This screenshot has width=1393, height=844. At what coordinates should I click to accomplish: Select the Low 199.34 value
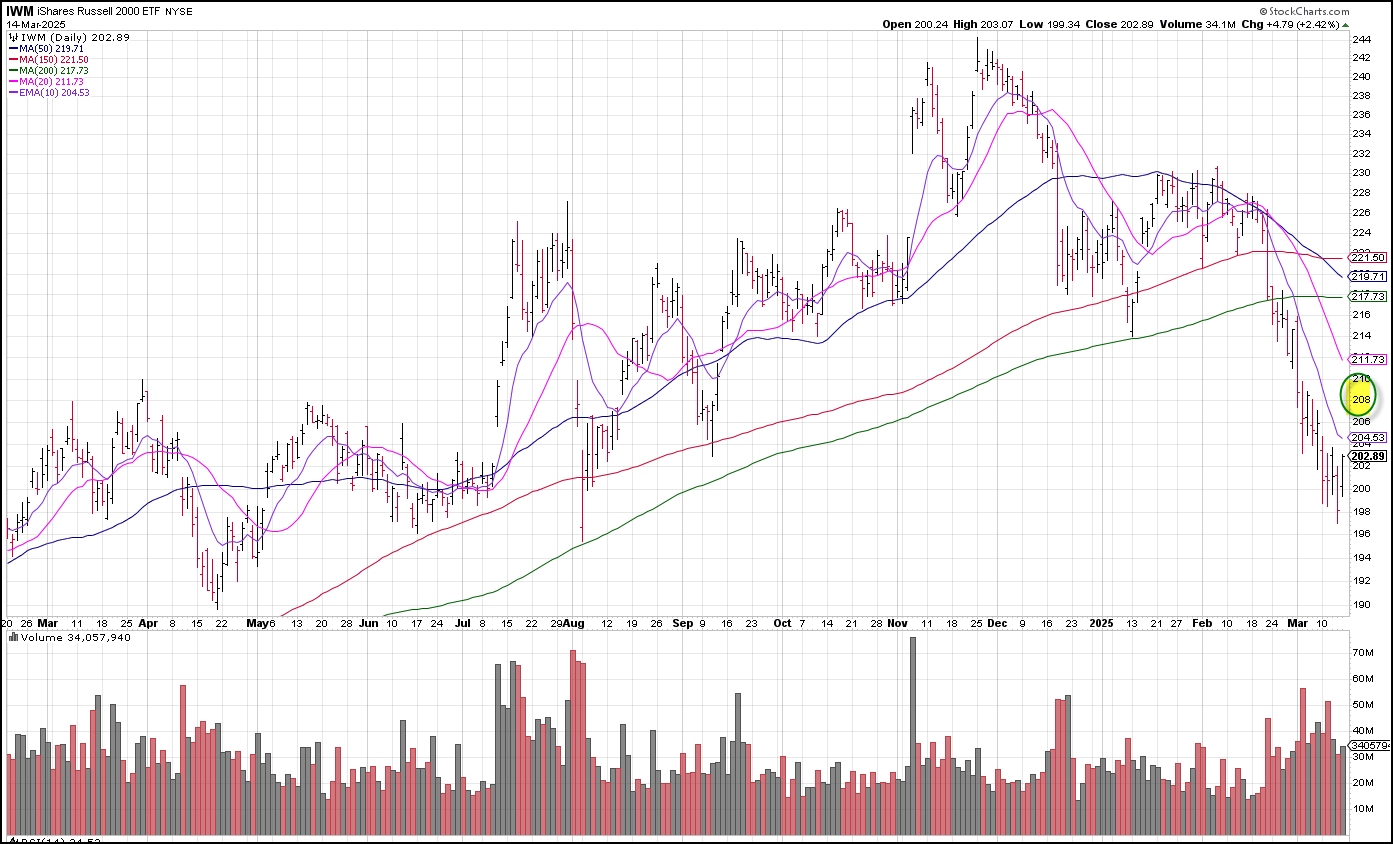(x=1050, y=24)
